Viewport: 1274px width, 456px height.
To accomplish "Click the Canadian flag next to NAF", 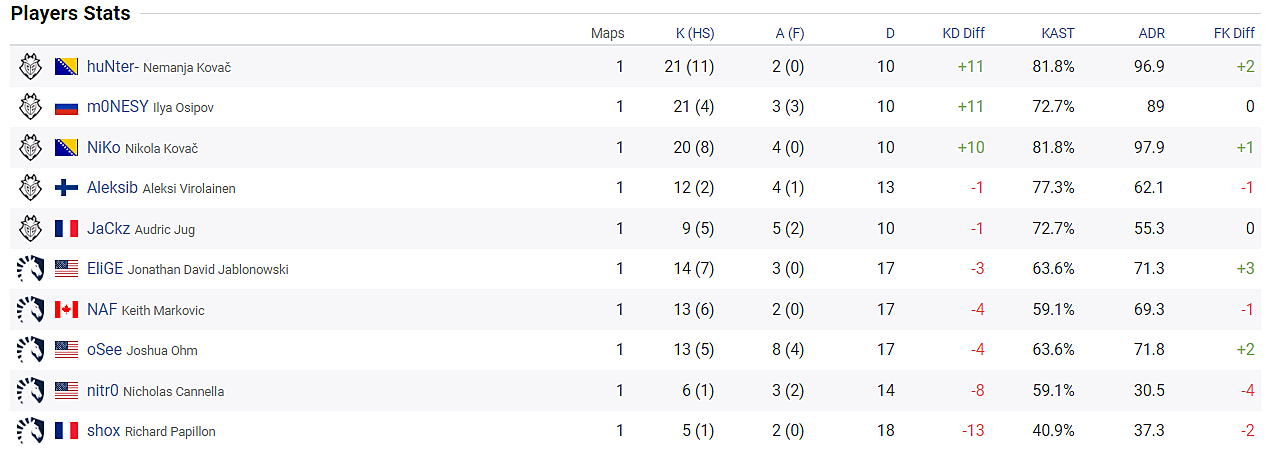I will pyautogui.click(x=66, y=310).
